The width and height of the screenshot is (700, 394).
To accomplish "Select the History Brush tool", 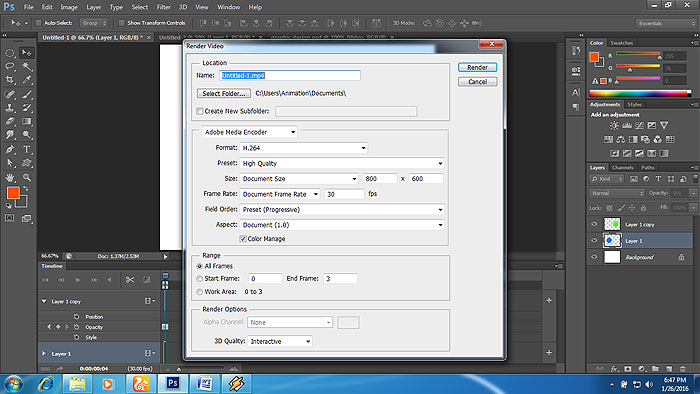I will tap(27, 108).
